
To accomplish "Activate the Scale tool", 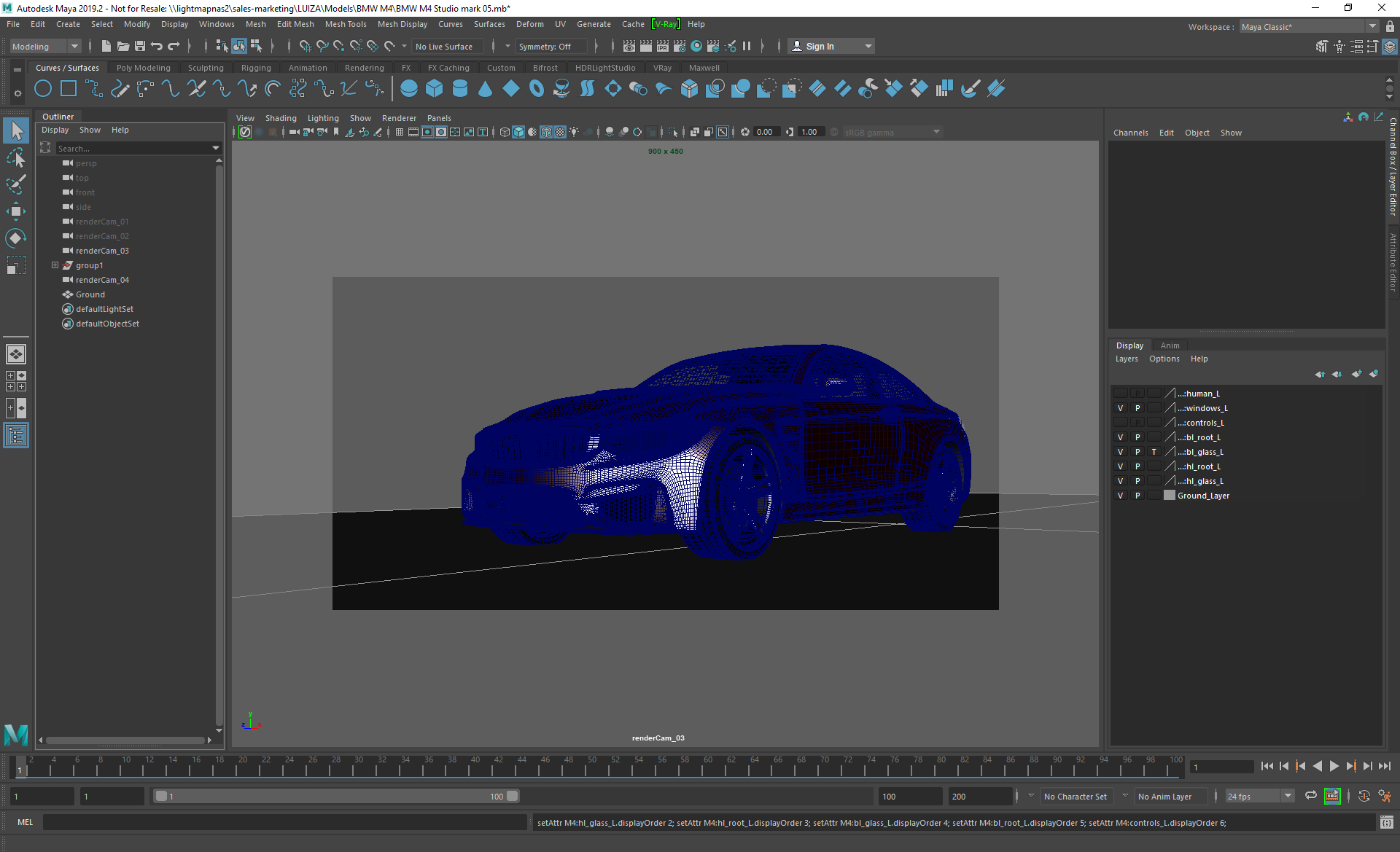I will [16, 265].
